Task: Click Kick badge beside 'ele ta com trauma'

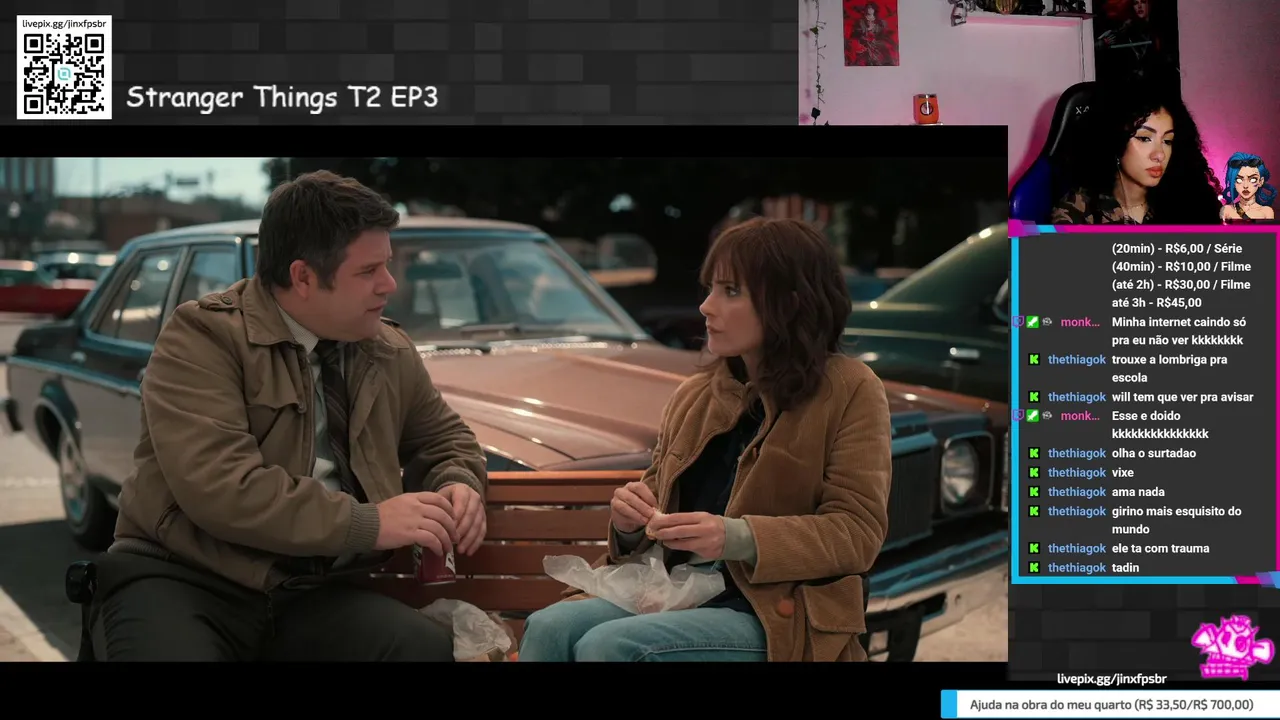Action: 1034,549
